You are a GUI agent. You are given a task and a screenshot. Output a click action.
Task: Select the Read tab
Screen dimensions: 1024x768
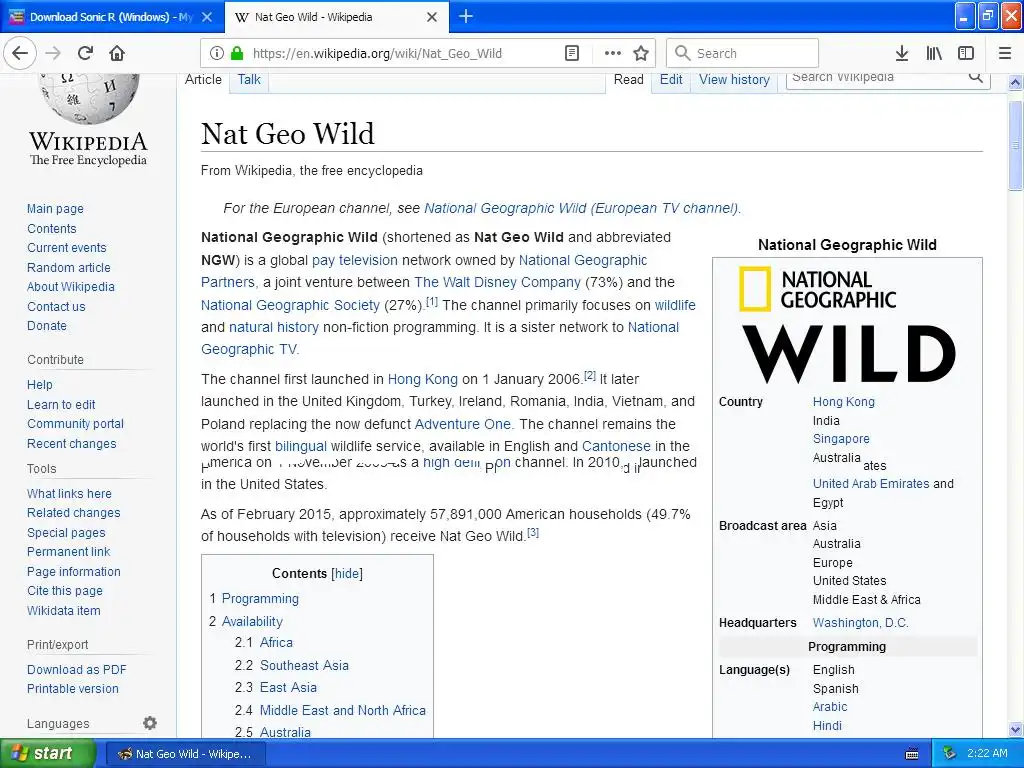[x=628, y=79]
